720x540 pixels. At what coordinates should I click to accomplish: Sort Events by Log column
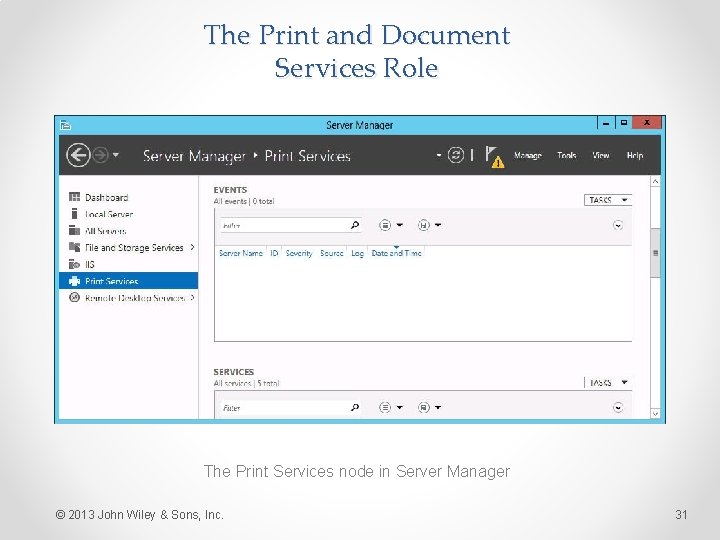[x=357, y=253]
